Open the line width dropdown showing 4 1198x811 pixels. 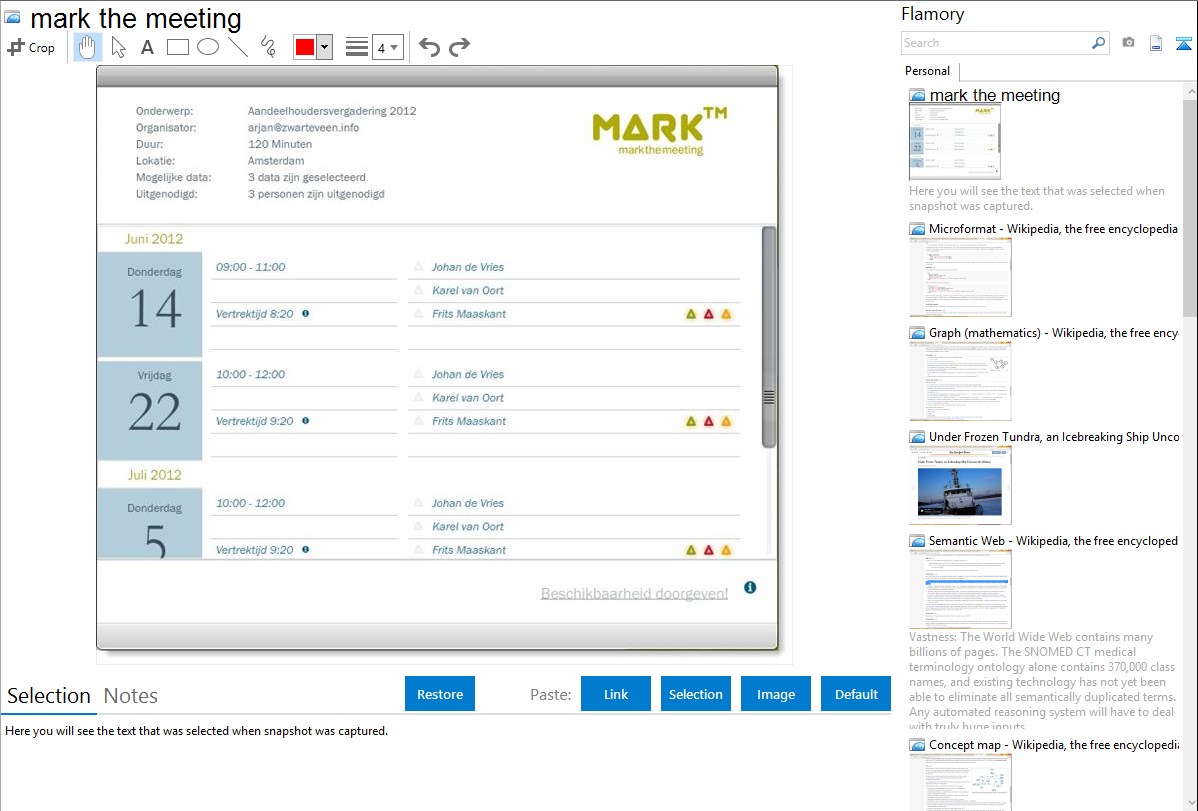click(x=387, y=47)
